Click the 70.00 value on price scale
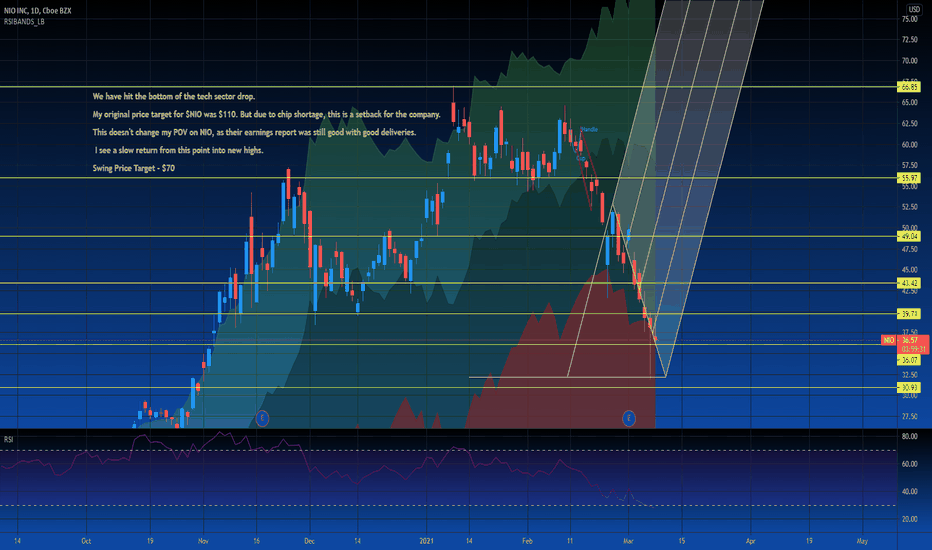This screenshot has width=932, height=550. pos(909,61)
